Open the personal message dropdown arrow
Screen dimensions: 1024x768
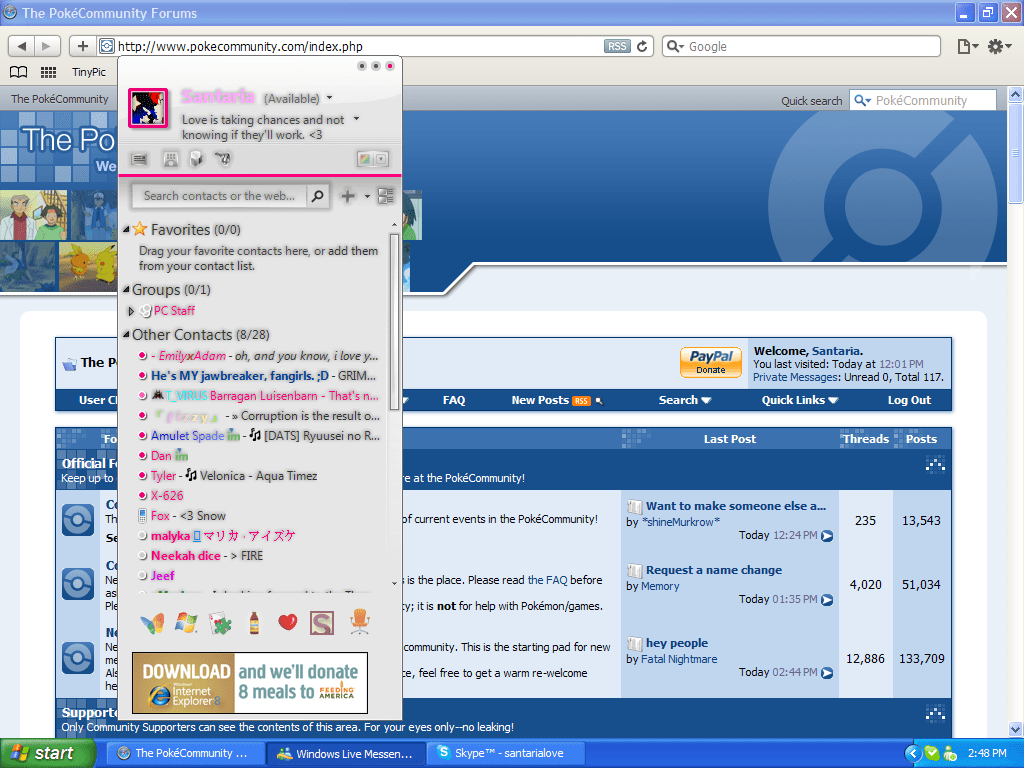tap(357, 119)
